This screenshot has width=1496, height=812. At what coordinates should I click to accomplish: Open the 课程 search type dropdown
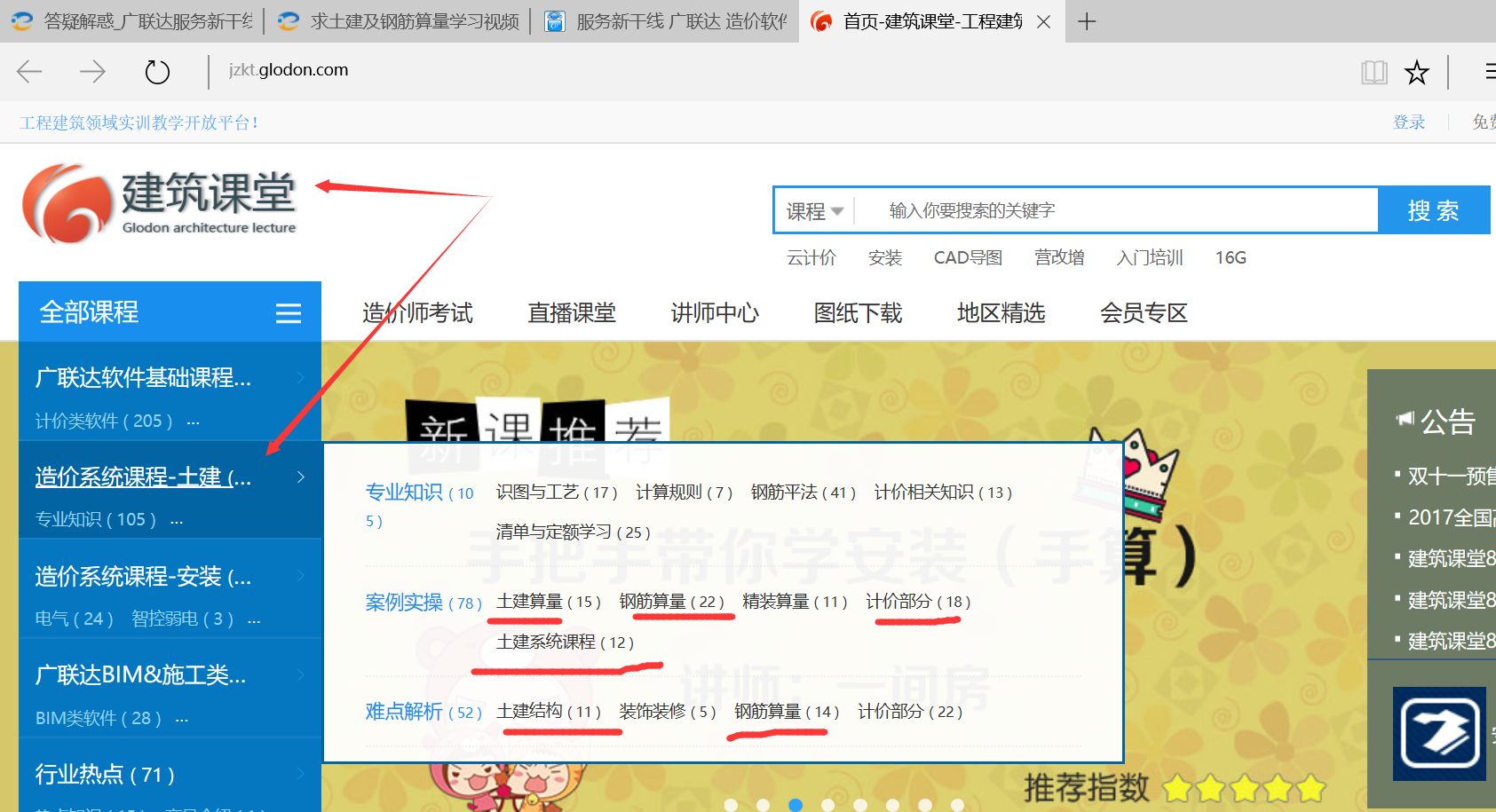click(814, 211)
